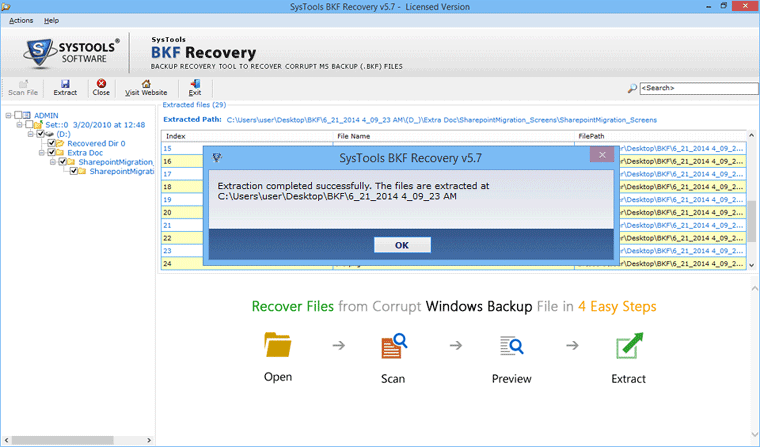Click the ADMIN computer icon in tree
Viewport: 760px width, 447px height.
(x=27, y=115)
